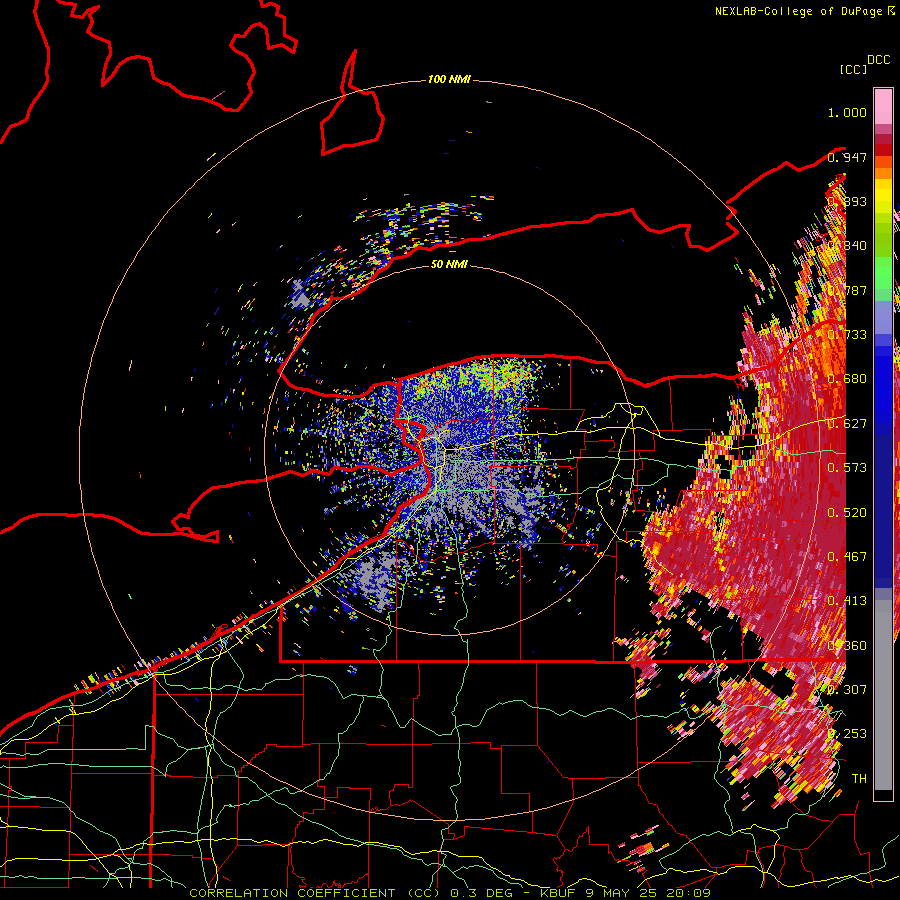Image resolution: width=900 pixels, height=900 pixels.
Task: Click the [CC] legend unit label
Action: point(853,69)
